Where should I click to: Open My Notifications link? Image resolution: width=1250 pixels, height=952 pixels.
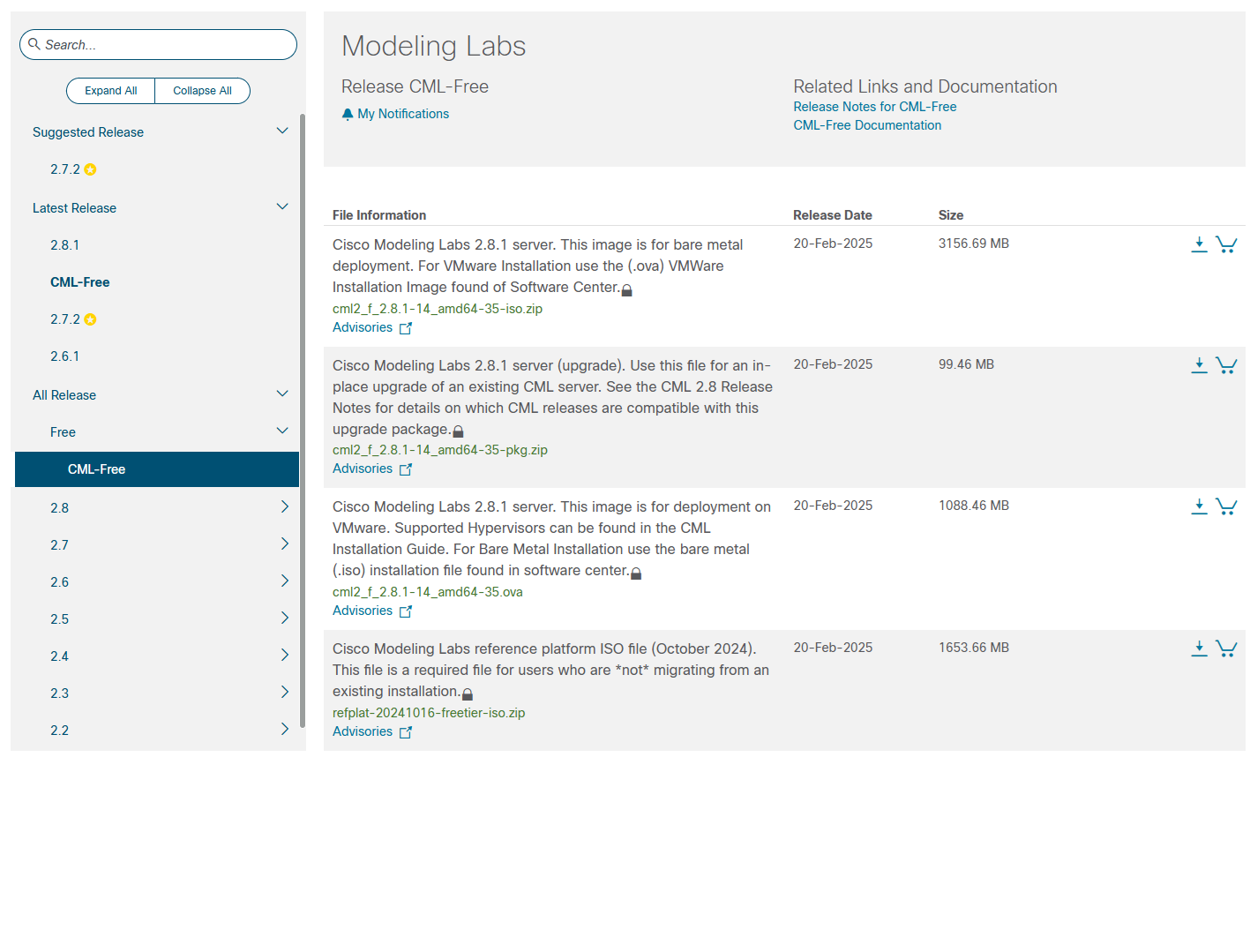pos(403,114)
